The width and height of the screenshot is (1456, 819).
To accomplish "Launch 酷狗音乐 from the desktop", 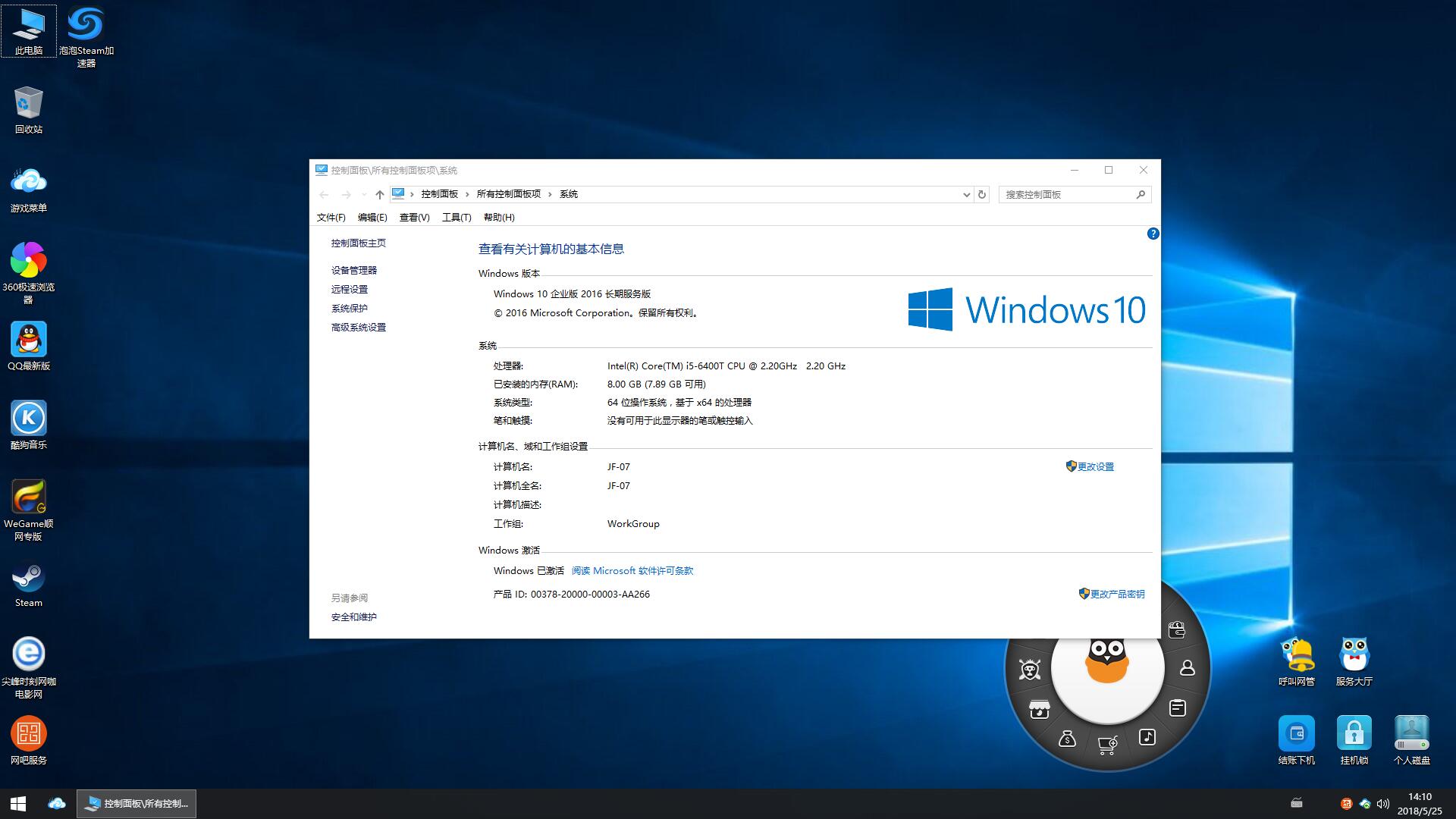I will pyautogui.click(x=29, y=425).
